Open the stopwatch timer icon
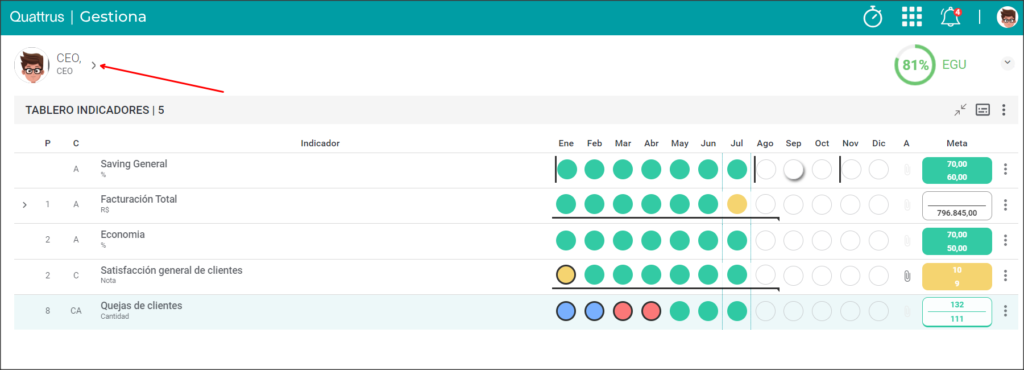1024x370 pixels. point(872,17)
